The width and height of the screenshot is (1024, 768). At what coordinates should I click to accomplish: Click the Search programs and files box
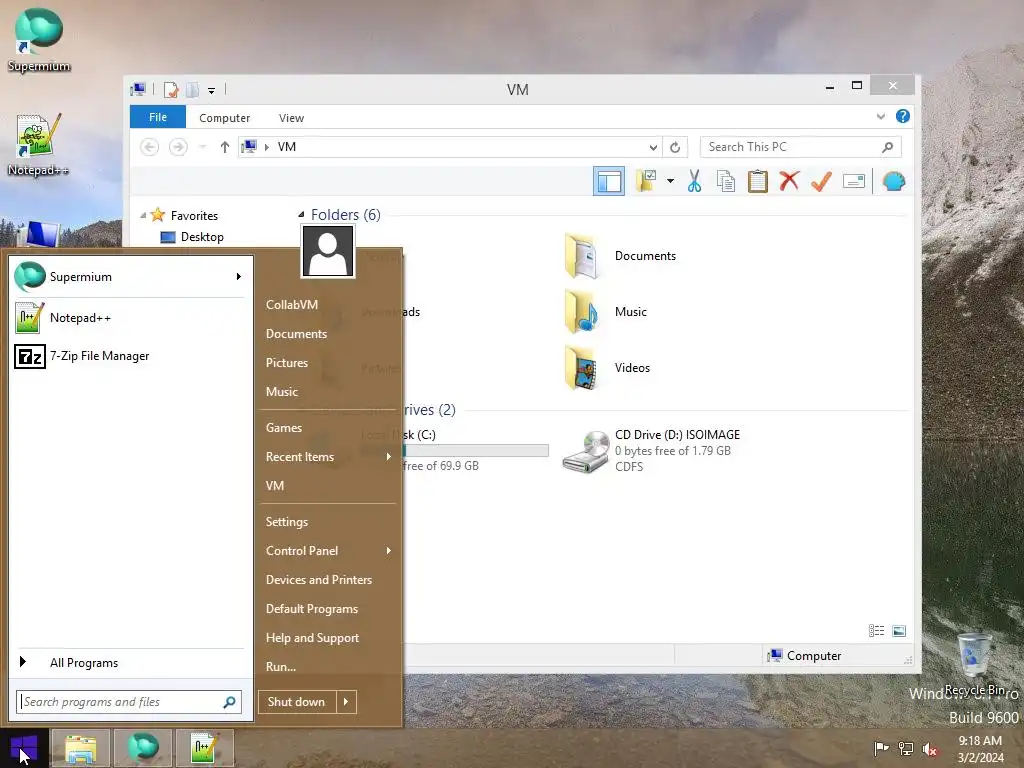129,702
